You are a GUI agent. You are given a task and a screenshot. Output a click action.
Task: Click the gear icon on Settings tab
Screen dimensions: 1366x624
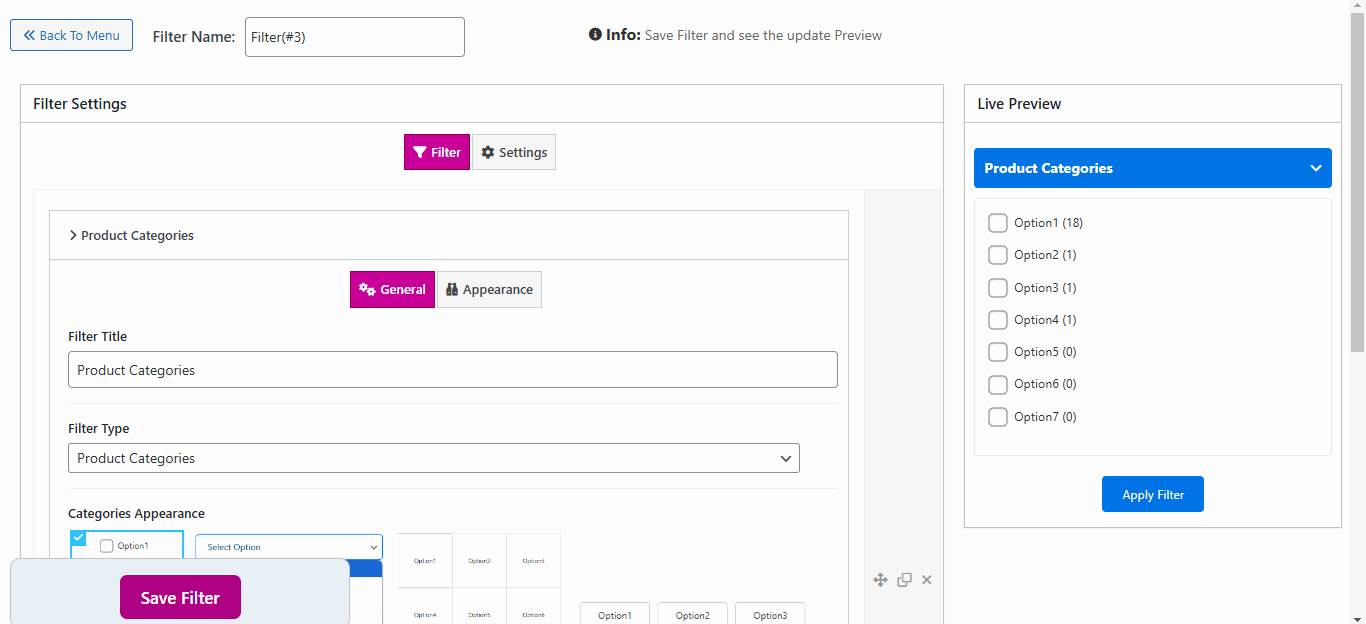(488, 153)
